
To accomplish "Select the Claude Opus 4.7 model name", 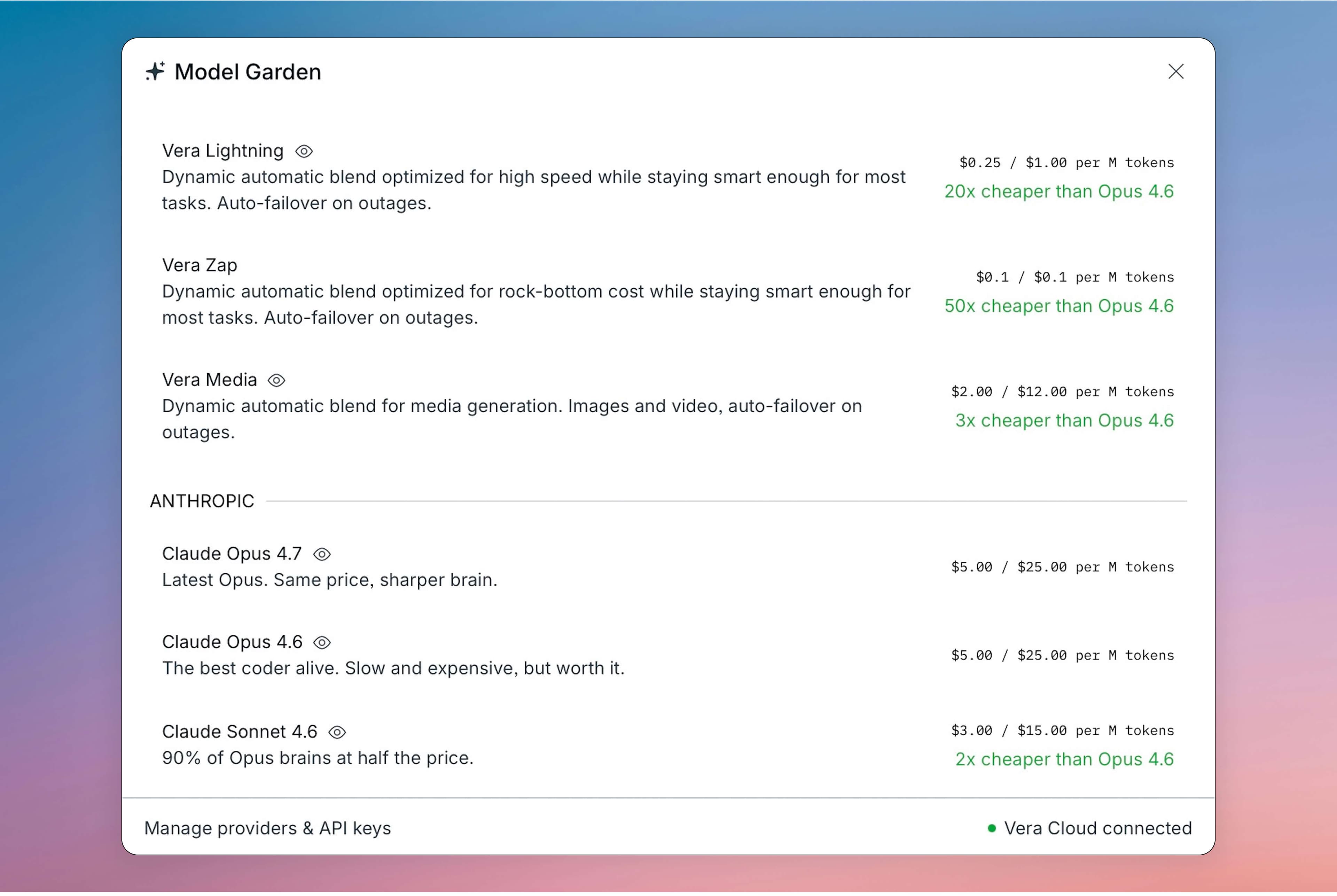I will [x=232, y=554].
